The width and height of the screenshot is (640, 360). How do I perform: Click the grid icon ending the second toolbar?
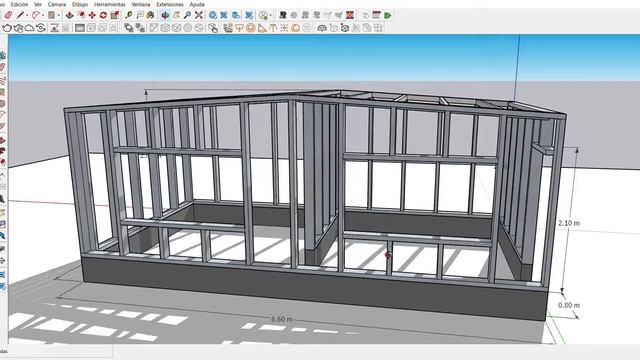coord(378,28)
